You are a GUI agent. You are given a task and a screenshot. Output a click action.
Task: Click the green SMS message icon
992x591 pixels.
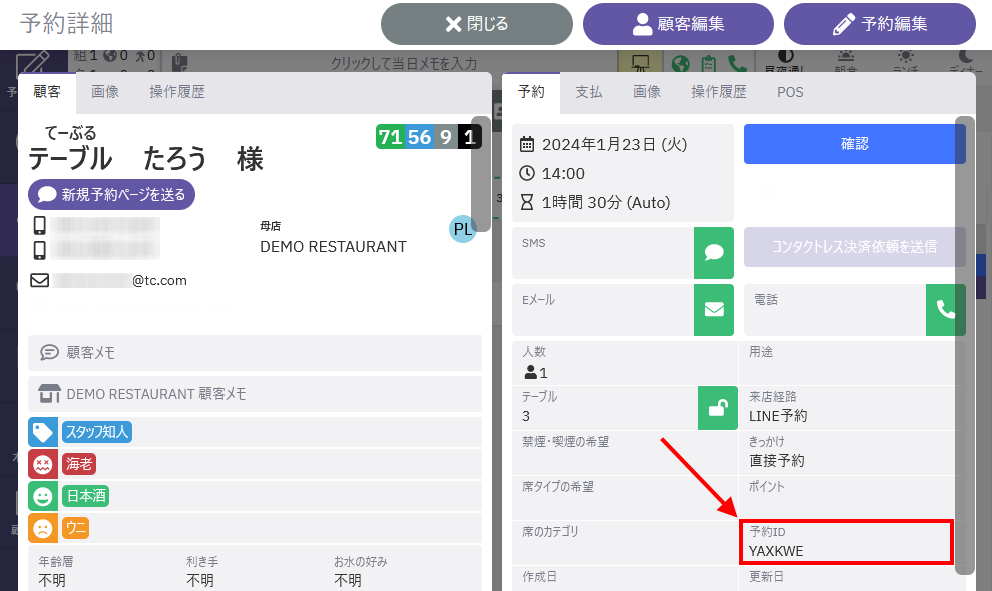pos(714,253)
